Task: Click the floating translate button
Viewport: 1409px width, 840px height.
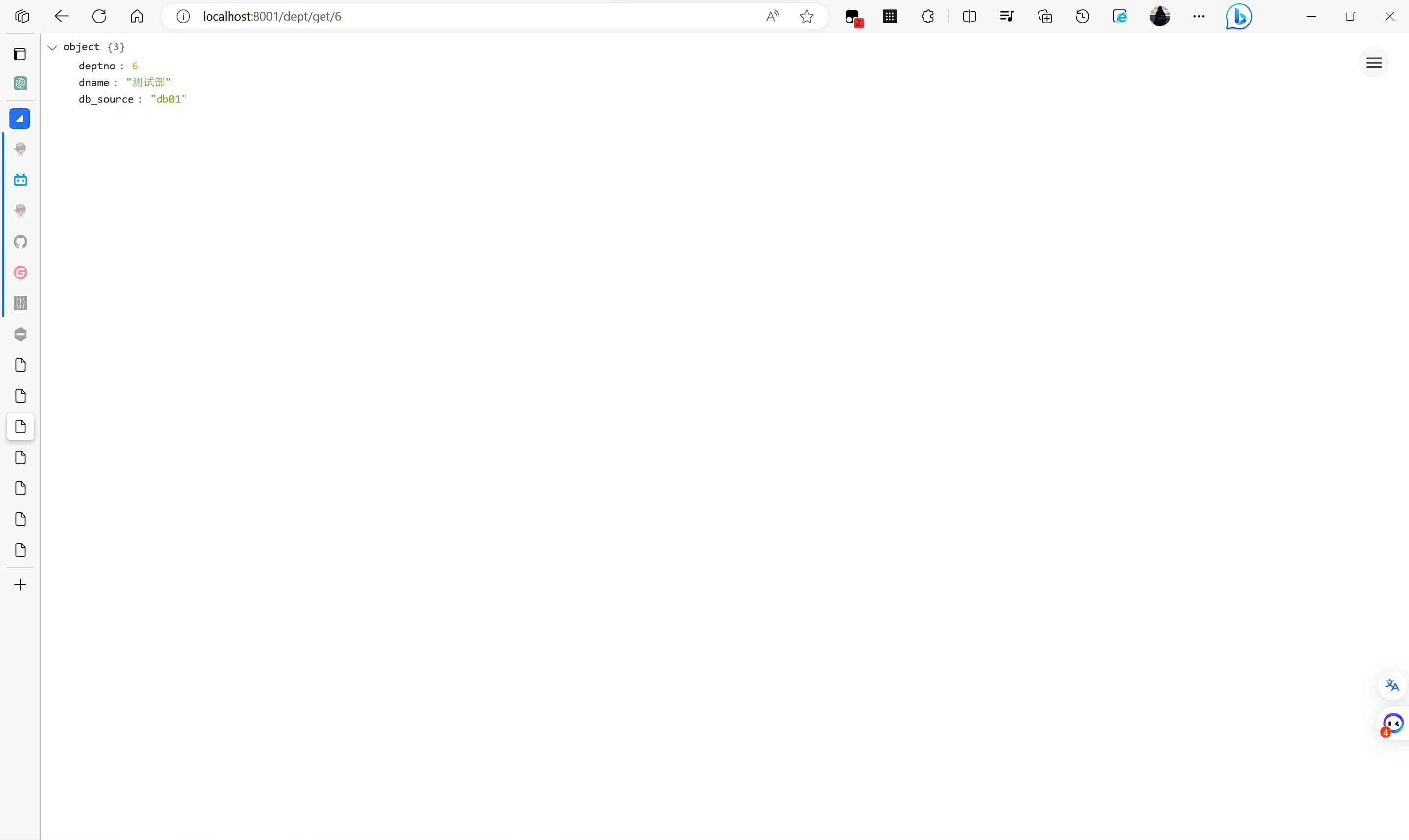Action: 1391,685
